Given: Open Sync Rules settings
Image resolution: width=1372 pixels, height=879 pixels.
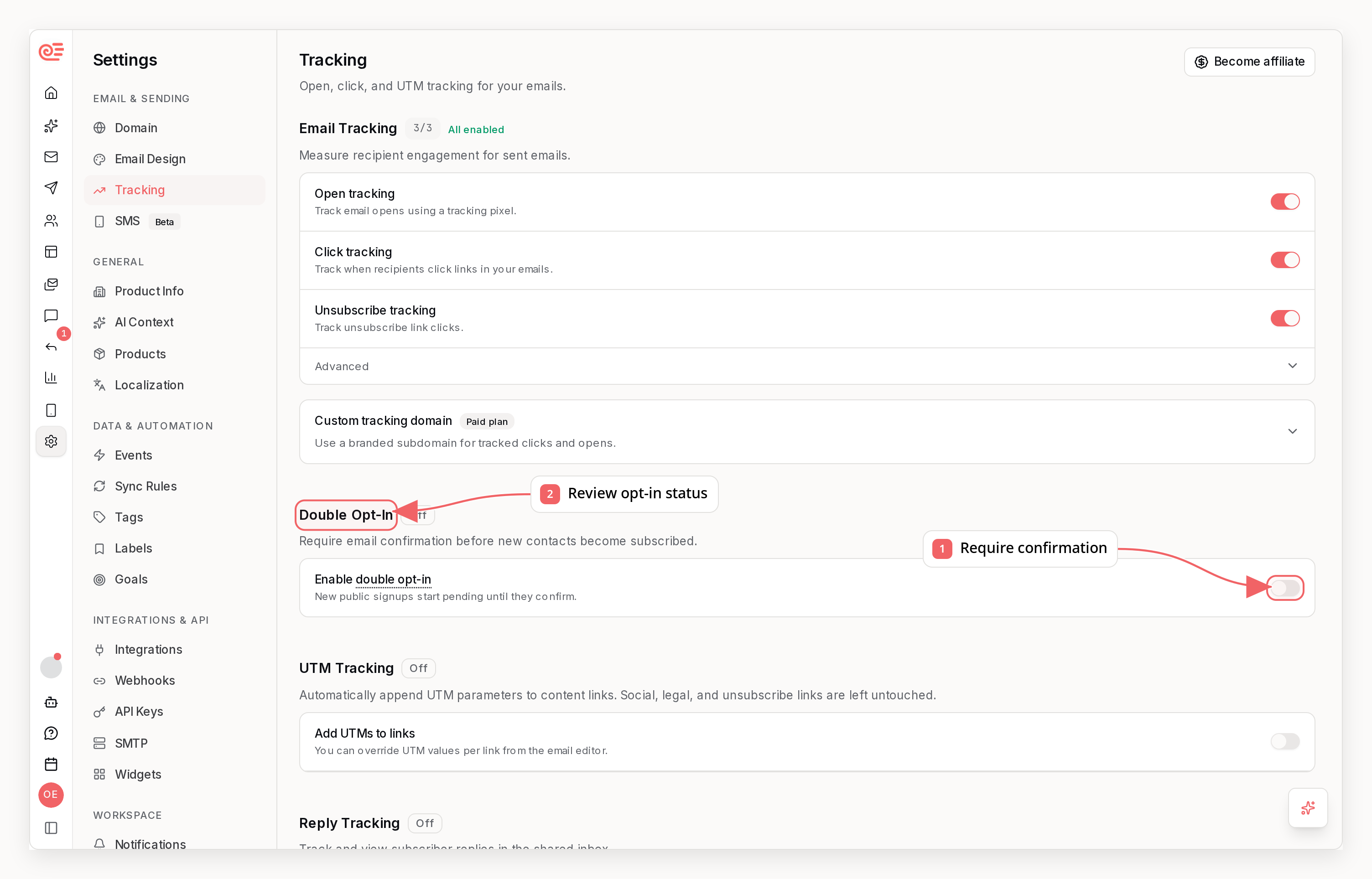Looking at the screenshot, I should 175,486.
